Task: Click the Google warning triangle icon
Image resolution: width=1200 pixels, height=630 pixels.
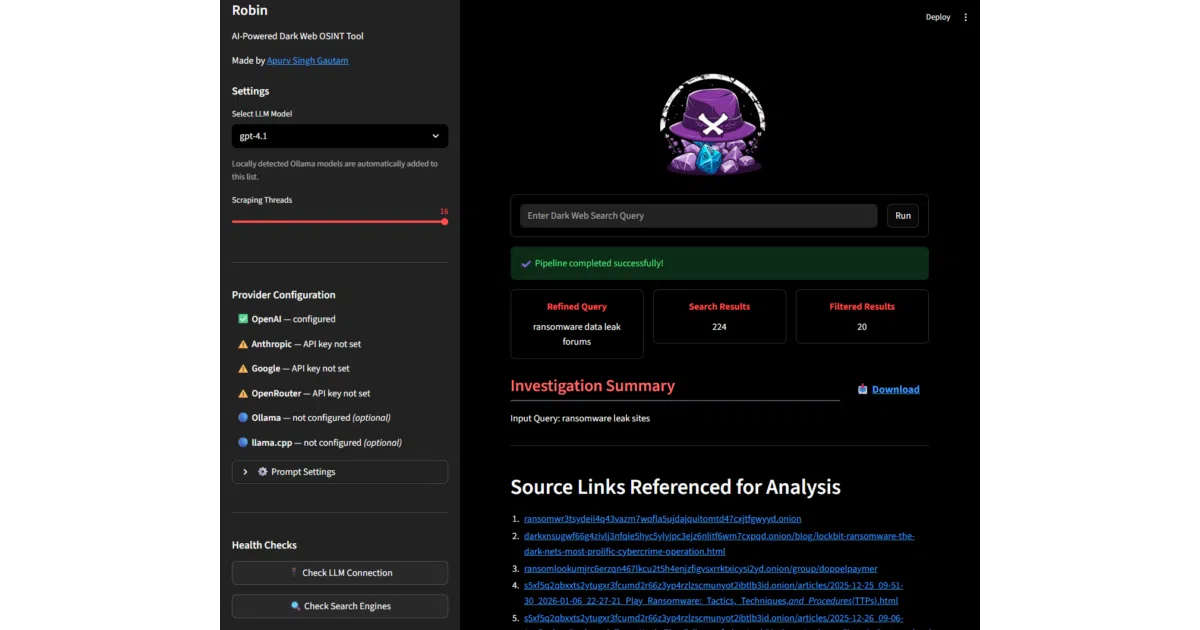Action: coord(243,369)
